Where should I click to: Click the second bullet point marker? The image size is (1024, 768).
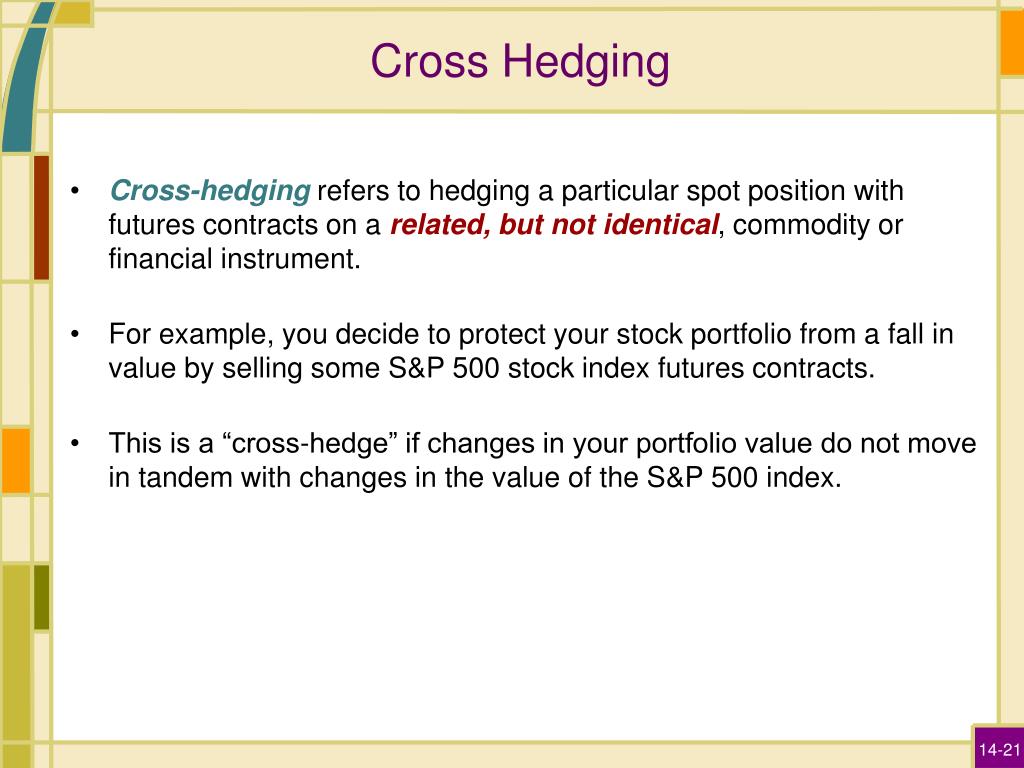coord(75,334)
